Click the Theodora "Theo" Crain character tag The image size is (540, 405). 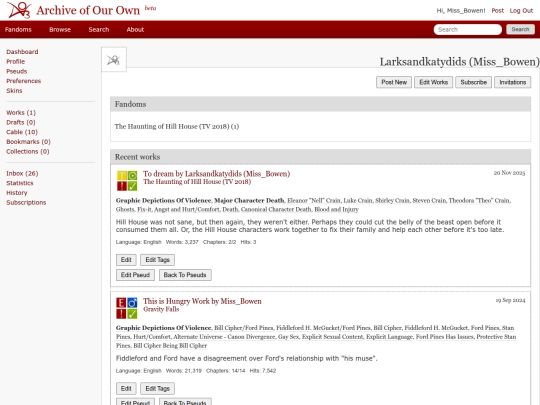click(x=480, y=200)
